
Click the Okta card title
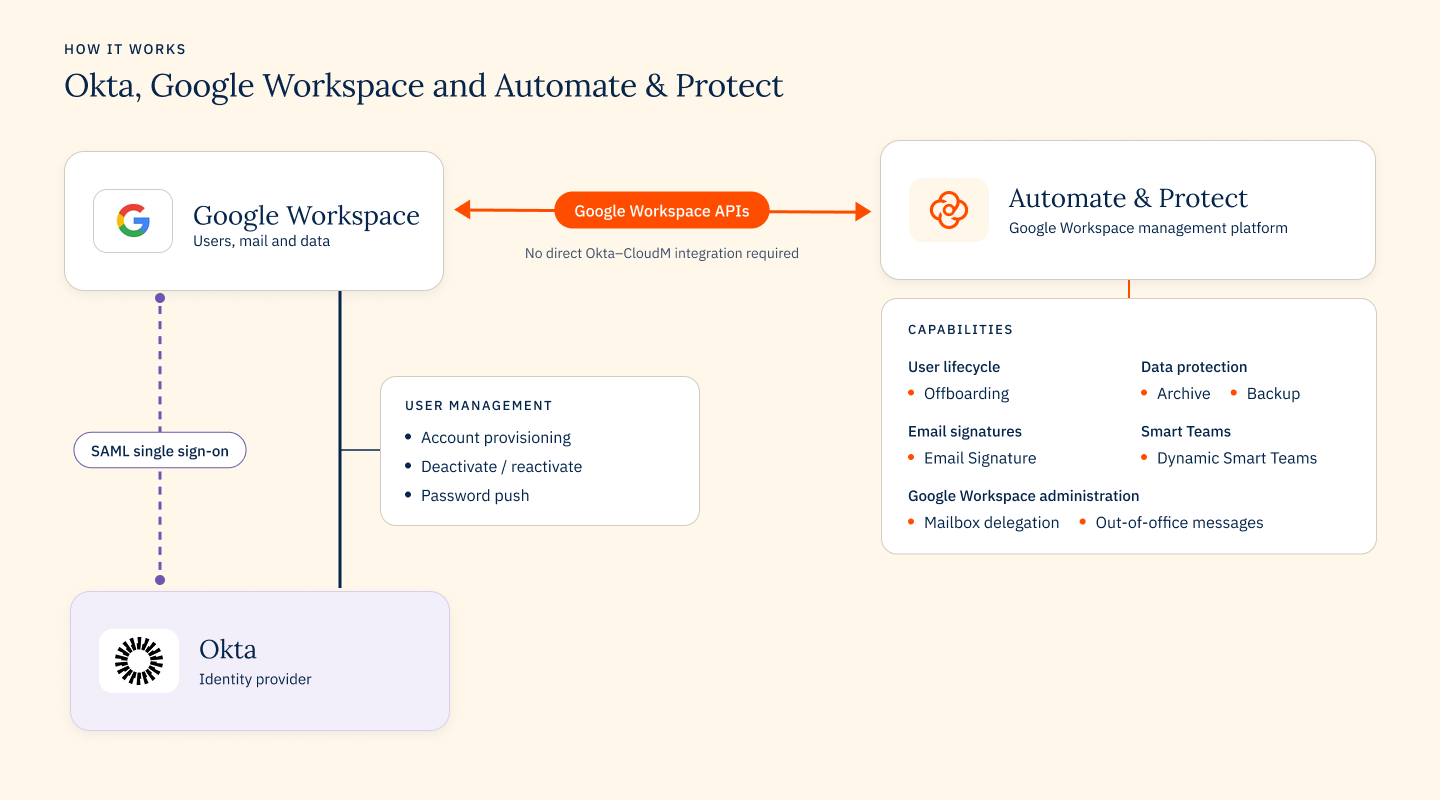tap(228, 649)
